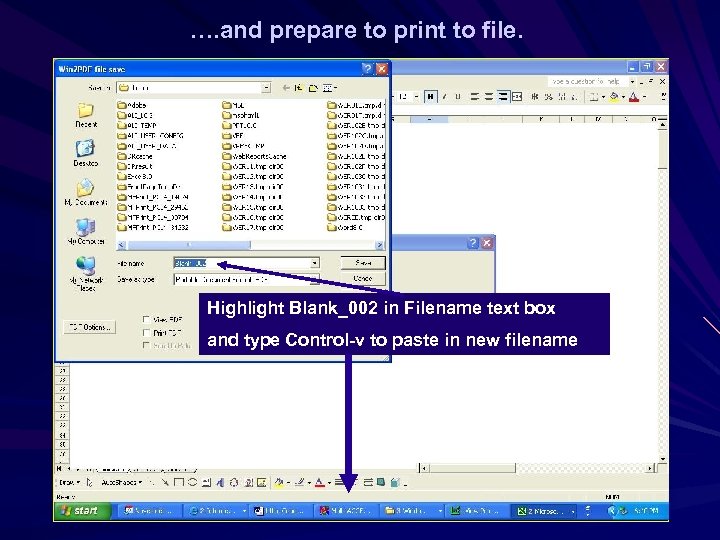The image size is (720, 540).
Task: Open the Windows Explorer taskbar group
Action: tap(412, 511)
